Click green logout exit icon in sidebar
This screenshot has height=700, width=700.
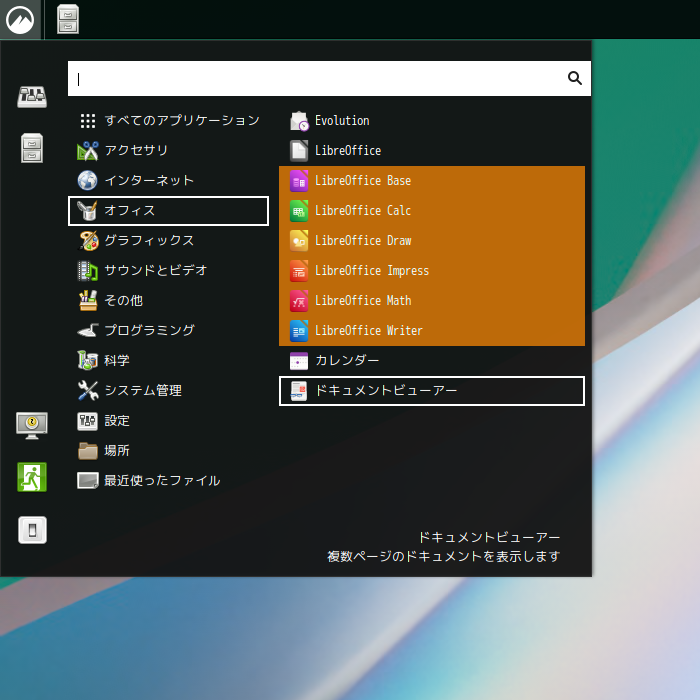point(32,477)
